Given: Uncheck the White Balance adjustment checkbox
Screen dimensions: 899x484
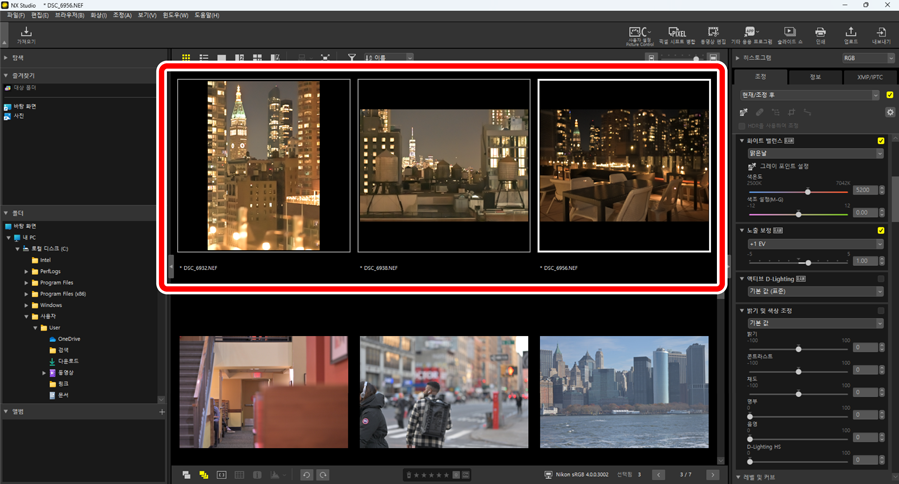Looking at the screenshot, I should pos(881,141).
